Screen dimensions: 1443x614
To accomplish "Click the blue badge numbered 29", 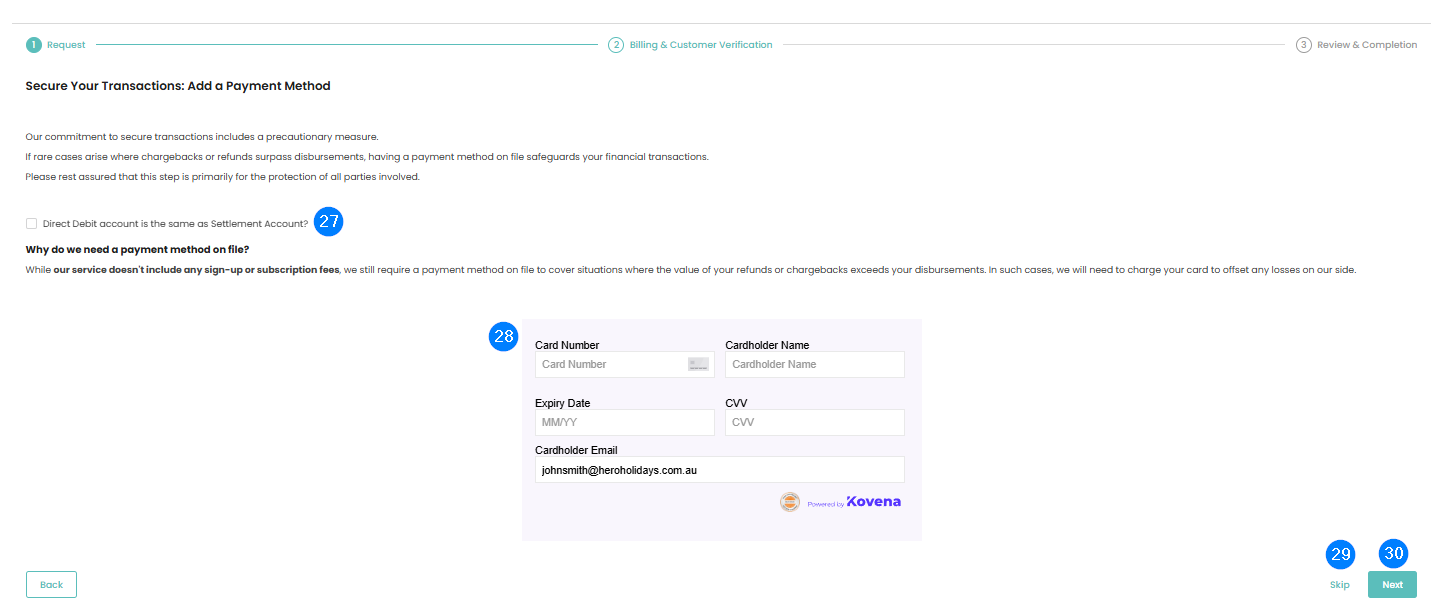I will click(1340, 554).
